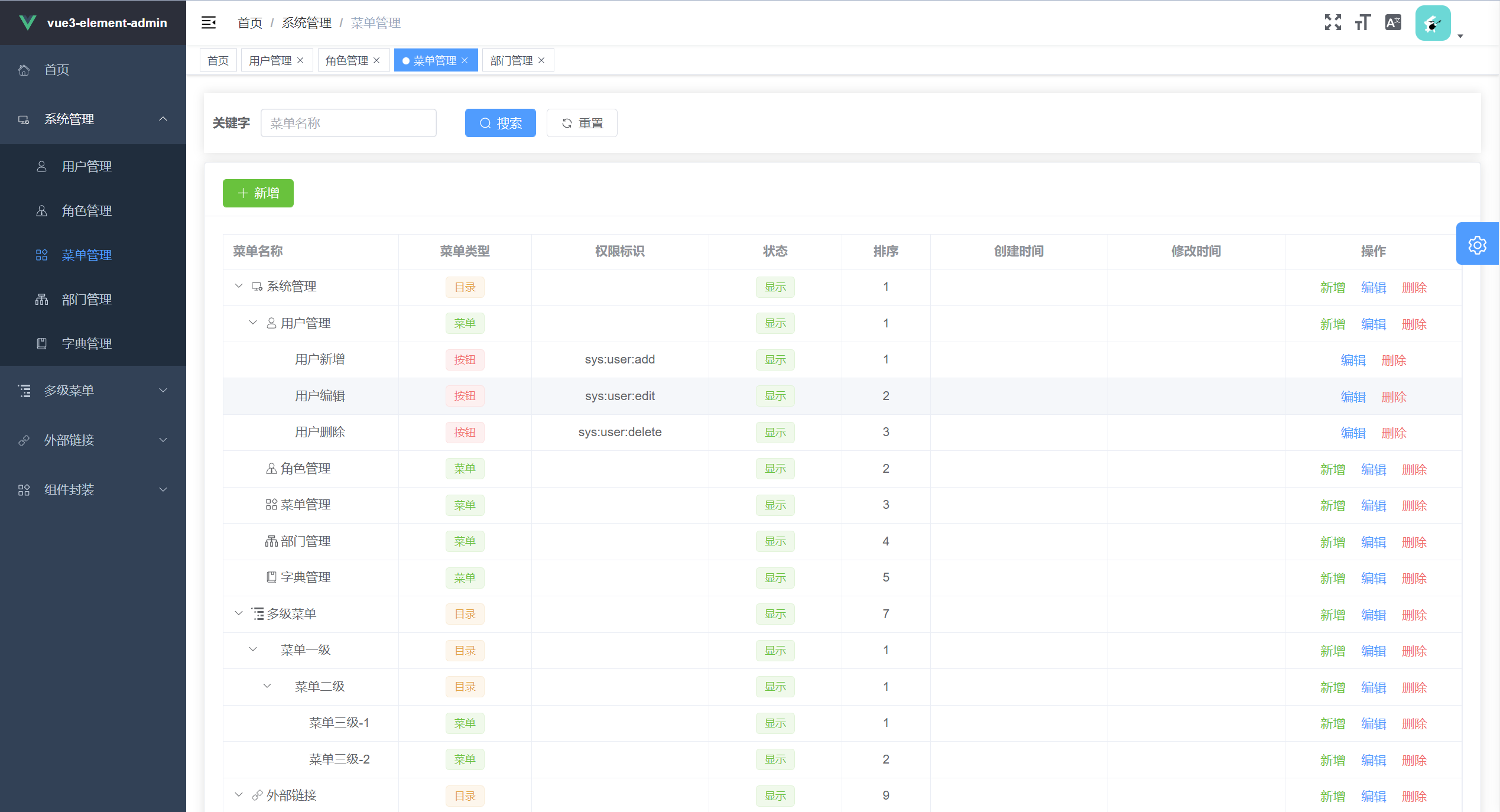
Task: Select 菜单管理 in sidebar
Action: [93, 255]
